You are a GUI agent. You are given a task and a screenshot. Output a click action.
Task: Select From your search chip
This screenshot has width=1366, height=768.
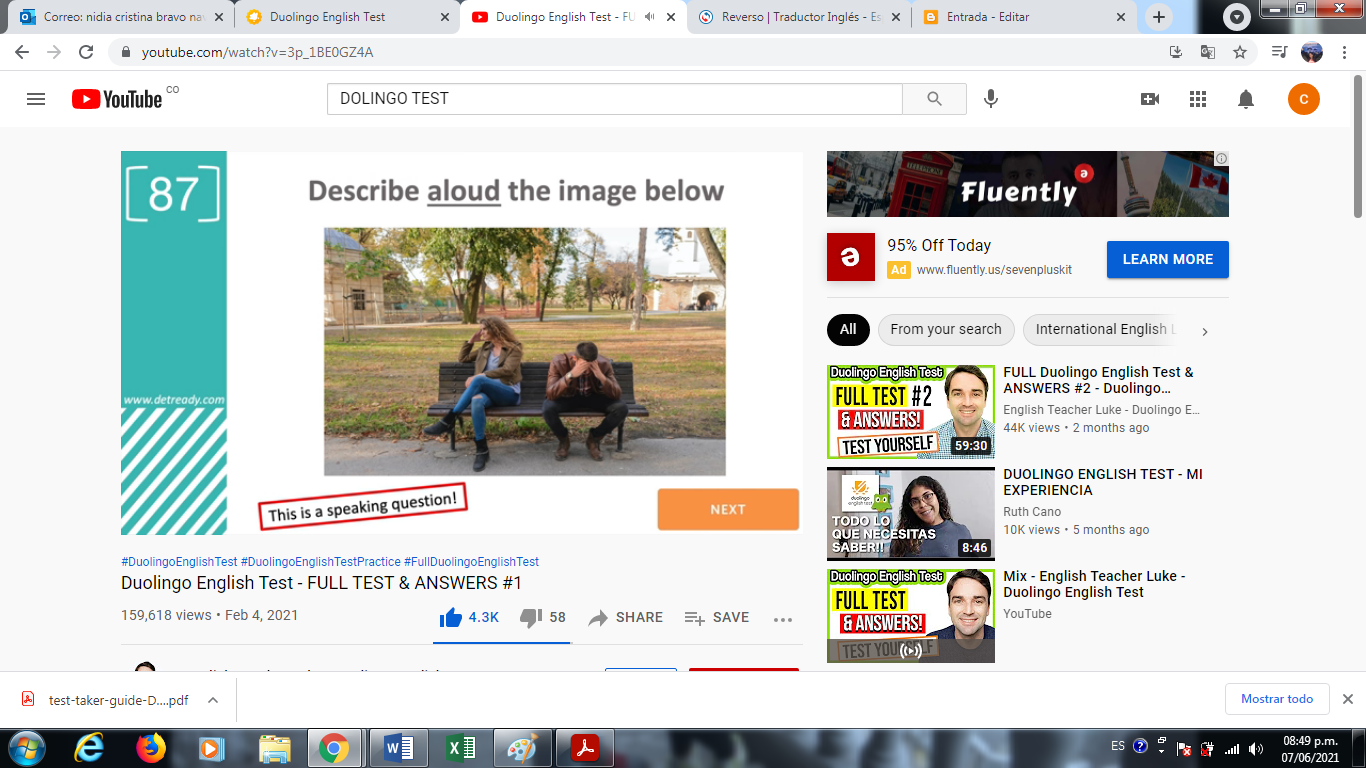[x=946, y=329]
